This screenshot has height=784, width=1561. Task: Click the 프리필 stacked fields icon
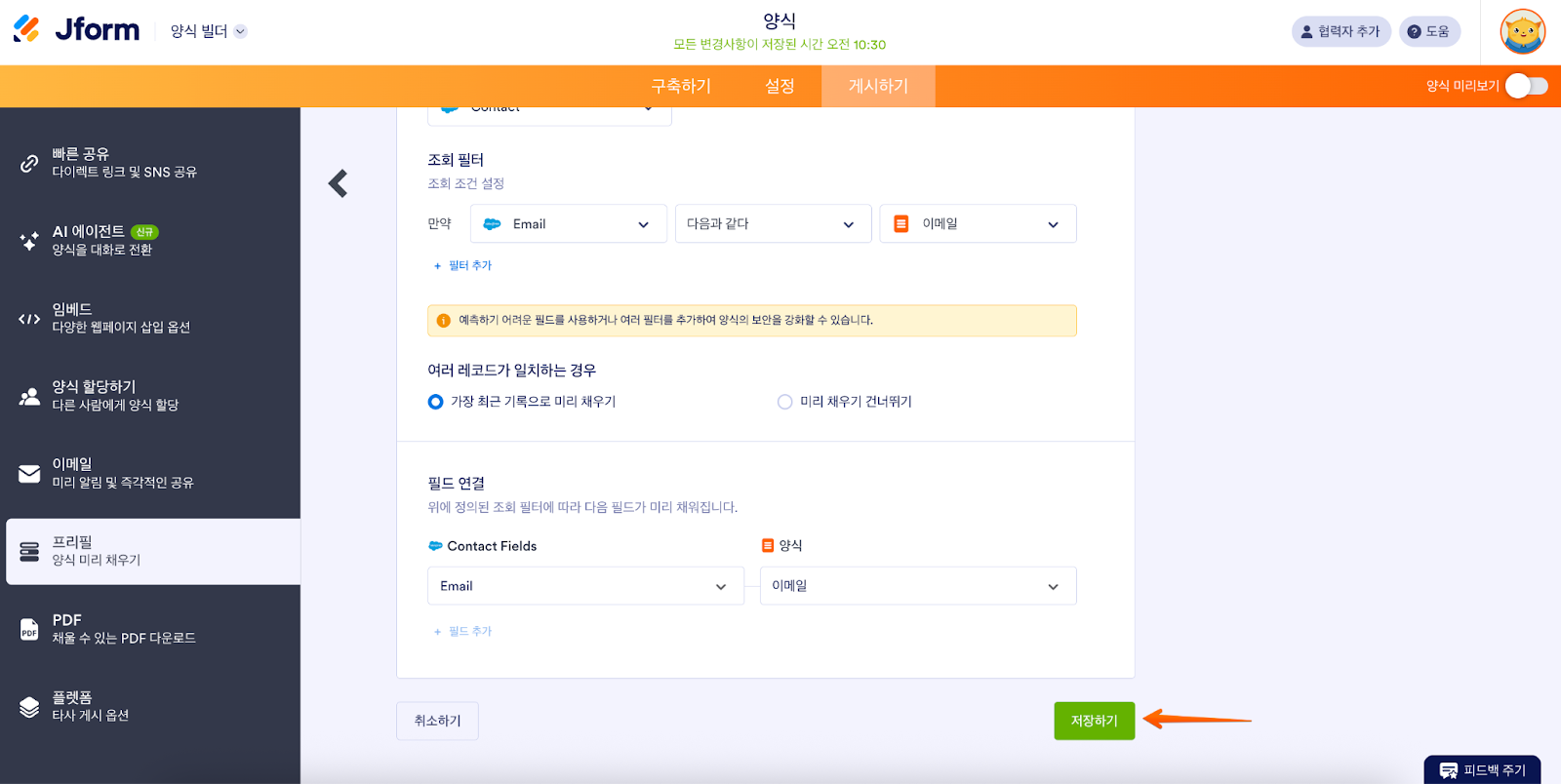tap(29, 552)
